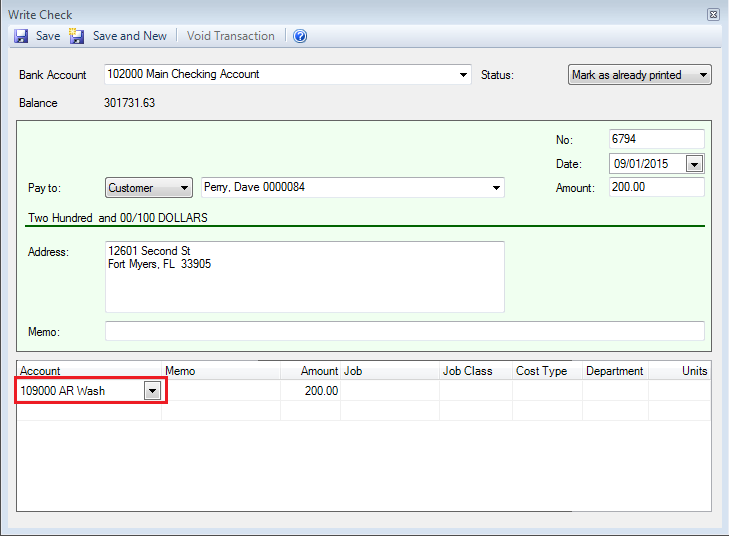Image resolution: width=729 pixels, height=538 pixels.
Task: Click the Save and New icon
Action: click(x=77, y=36)
